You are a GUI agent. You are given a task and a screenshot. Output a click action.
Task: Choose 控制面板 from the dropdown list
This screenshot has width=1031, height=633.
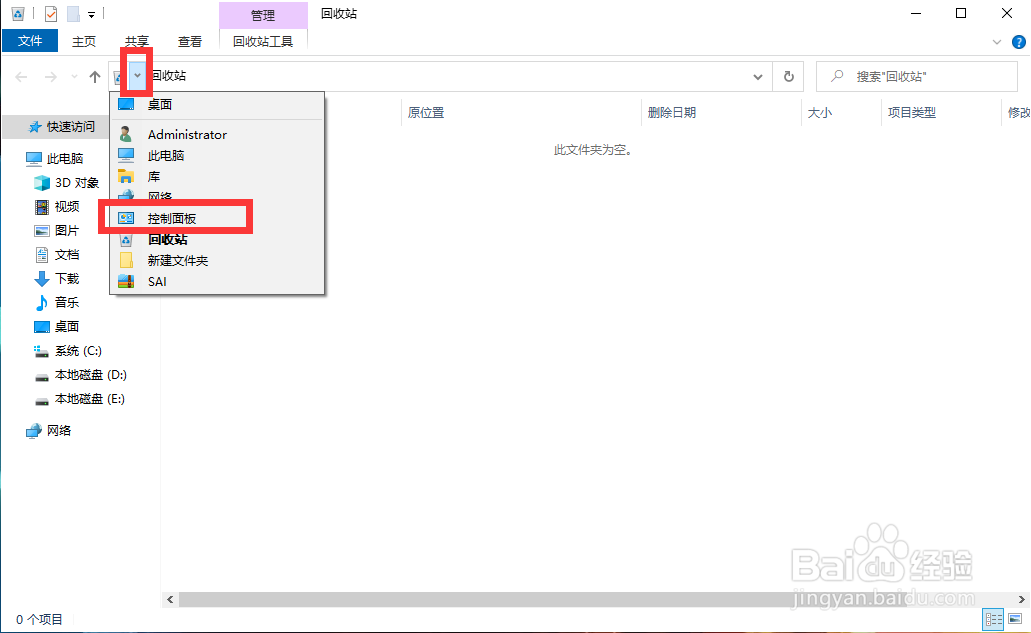(217, 218)
